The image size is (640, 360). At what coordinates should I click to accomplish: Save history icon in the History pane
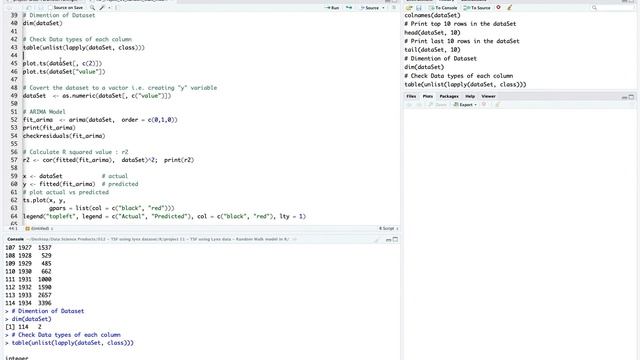pos(419,8)
